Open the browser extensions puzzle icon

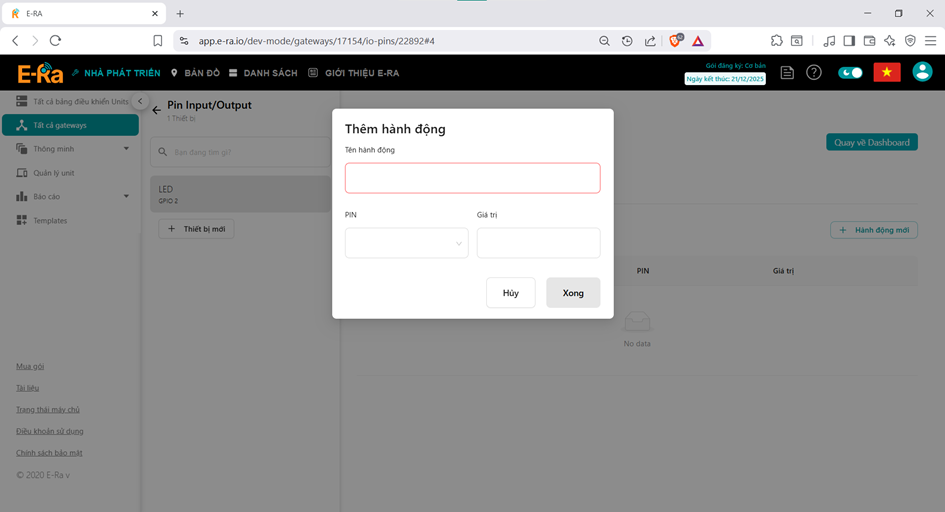point(777,41)
